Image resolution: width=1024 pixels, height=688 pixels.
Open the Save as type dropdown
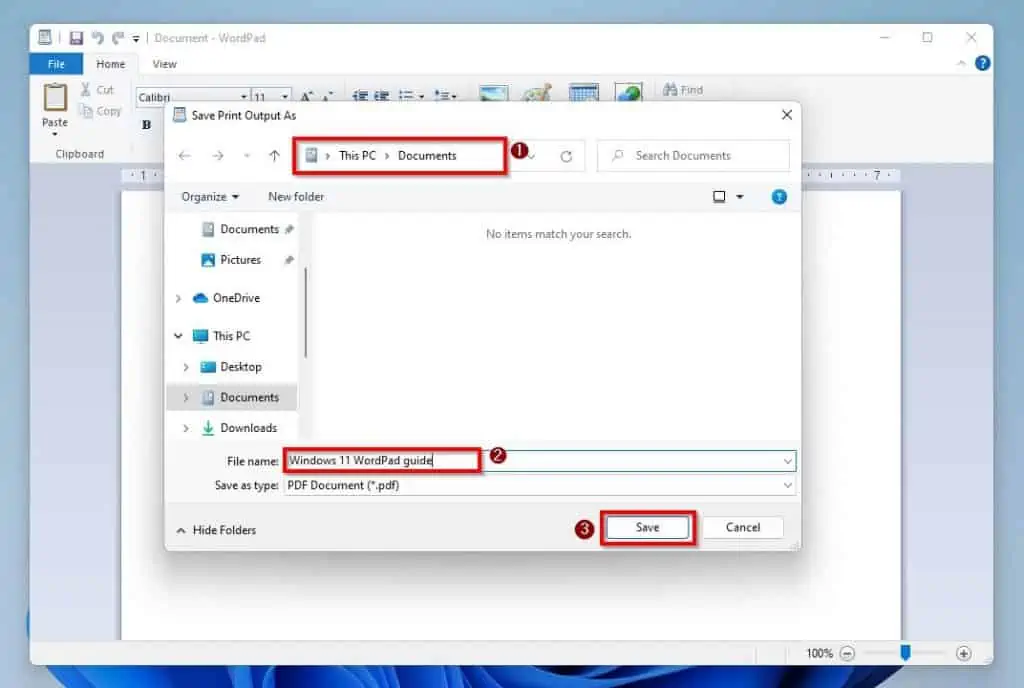[x=789, y=485]
